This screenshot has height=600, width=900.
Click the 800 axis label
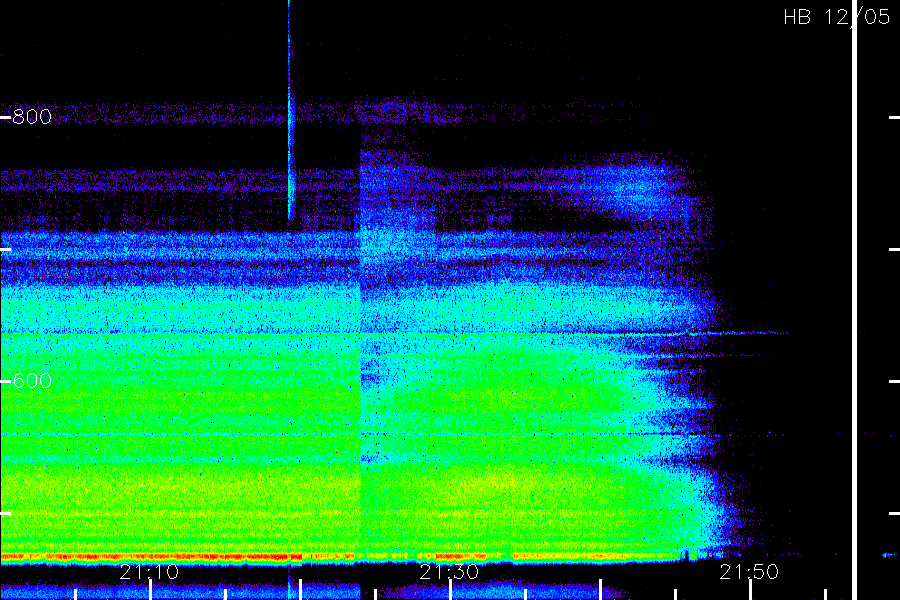coord(32,117)
